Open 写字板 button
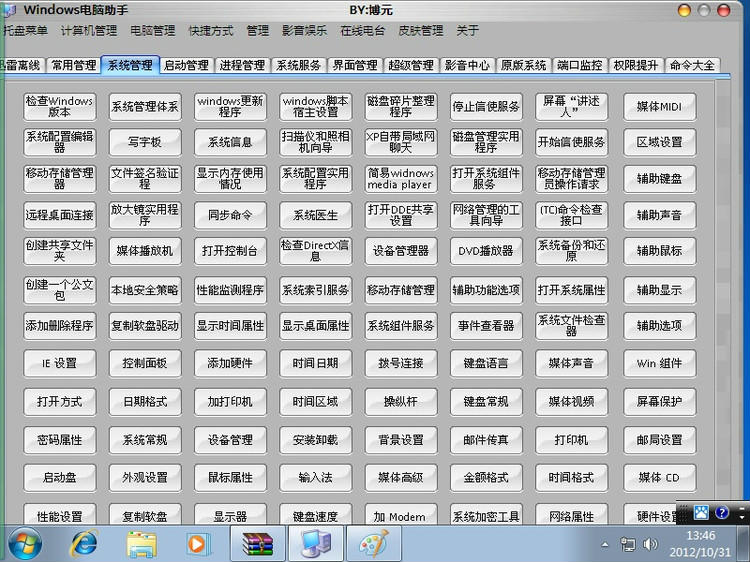Viewport: 750px width, 562px height. pyautogui.click(x=145, y=142)
